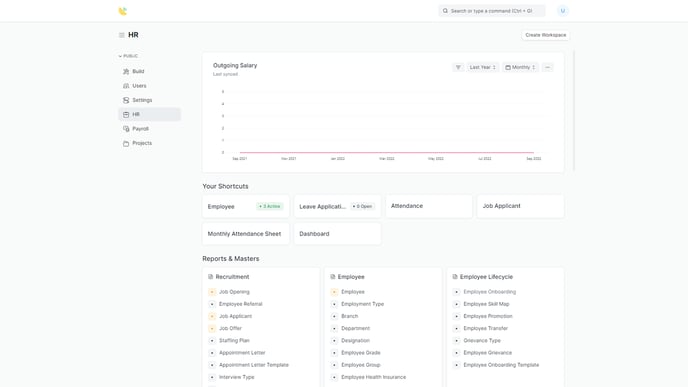This screenshot has width=688, height=387.
Task: Open the Staffing Plan link
Action: click(234, 340)
